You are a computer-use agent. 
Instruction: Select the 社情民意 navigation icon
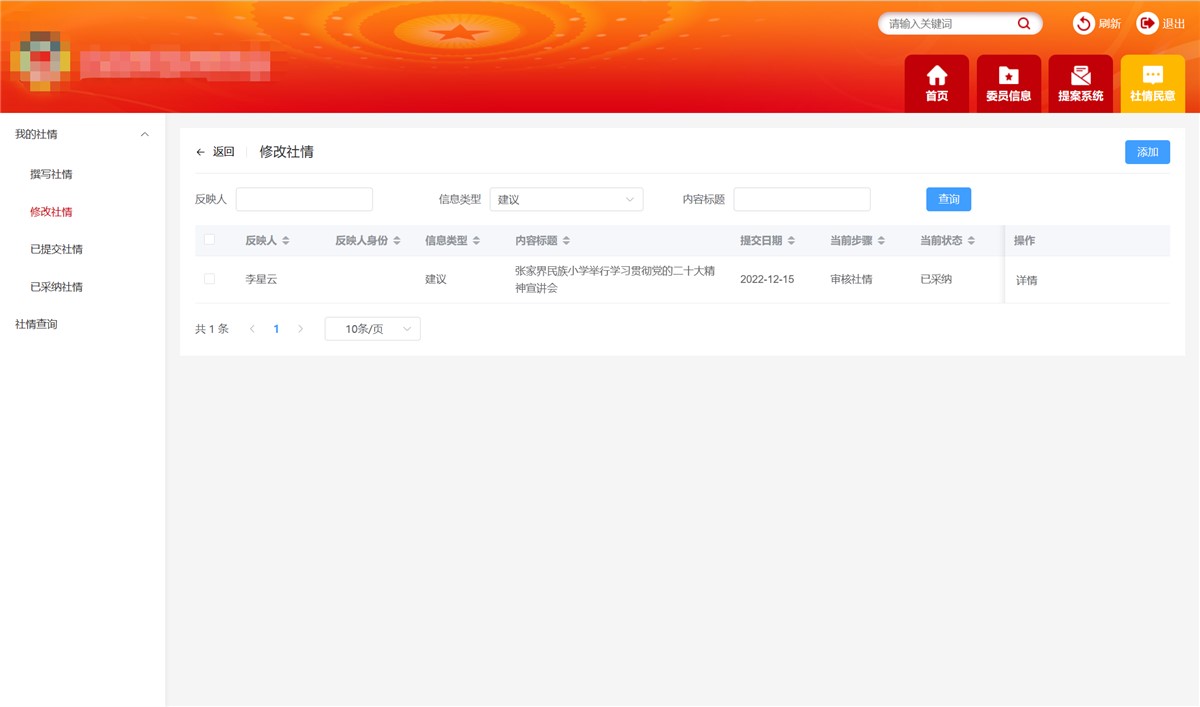pyautogui.click(x=1152, y=82)
